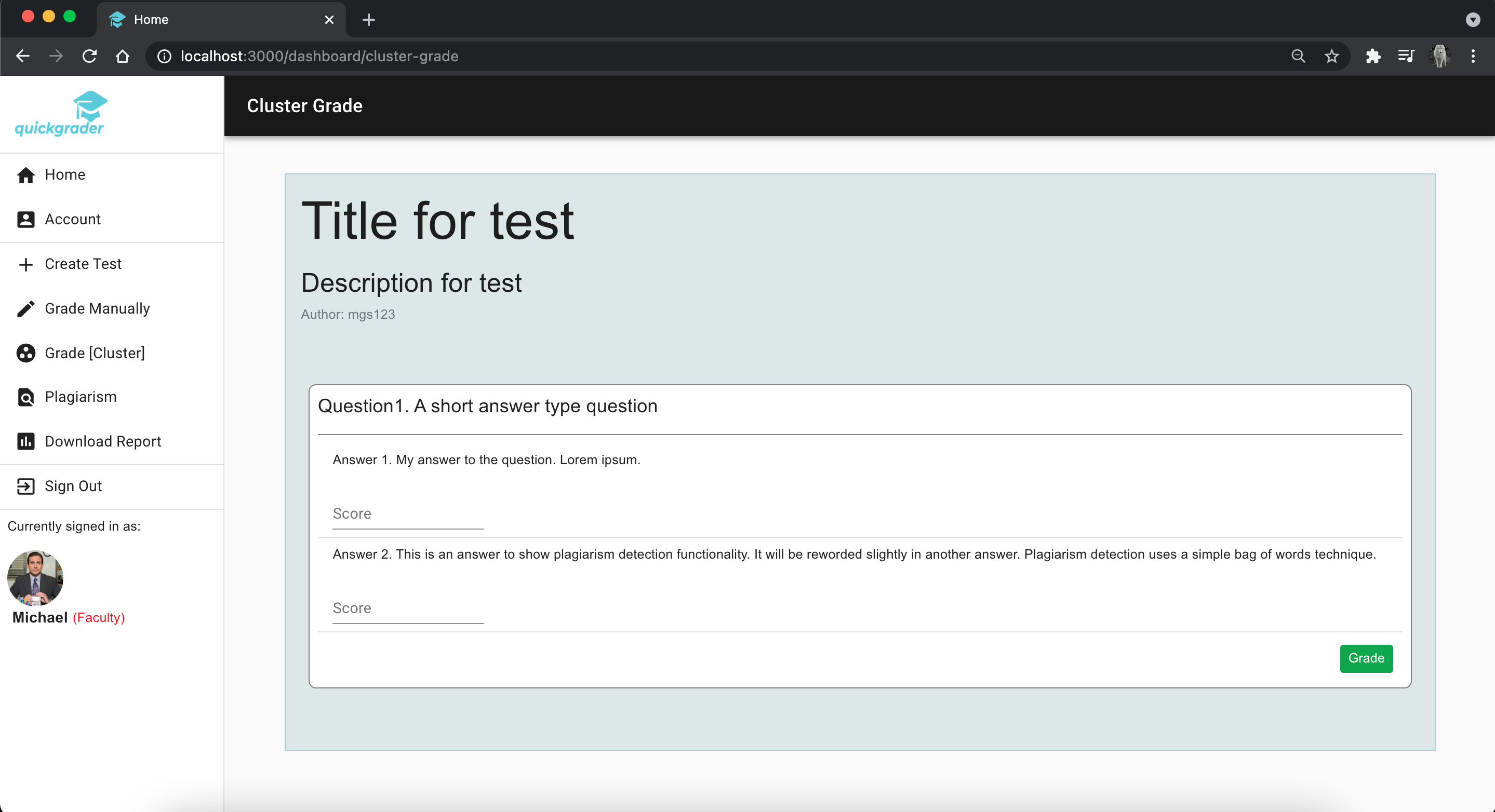The image size is (1495, 812).
Task: Focus the Score field for Answer 1
Action: click(407, 514)
